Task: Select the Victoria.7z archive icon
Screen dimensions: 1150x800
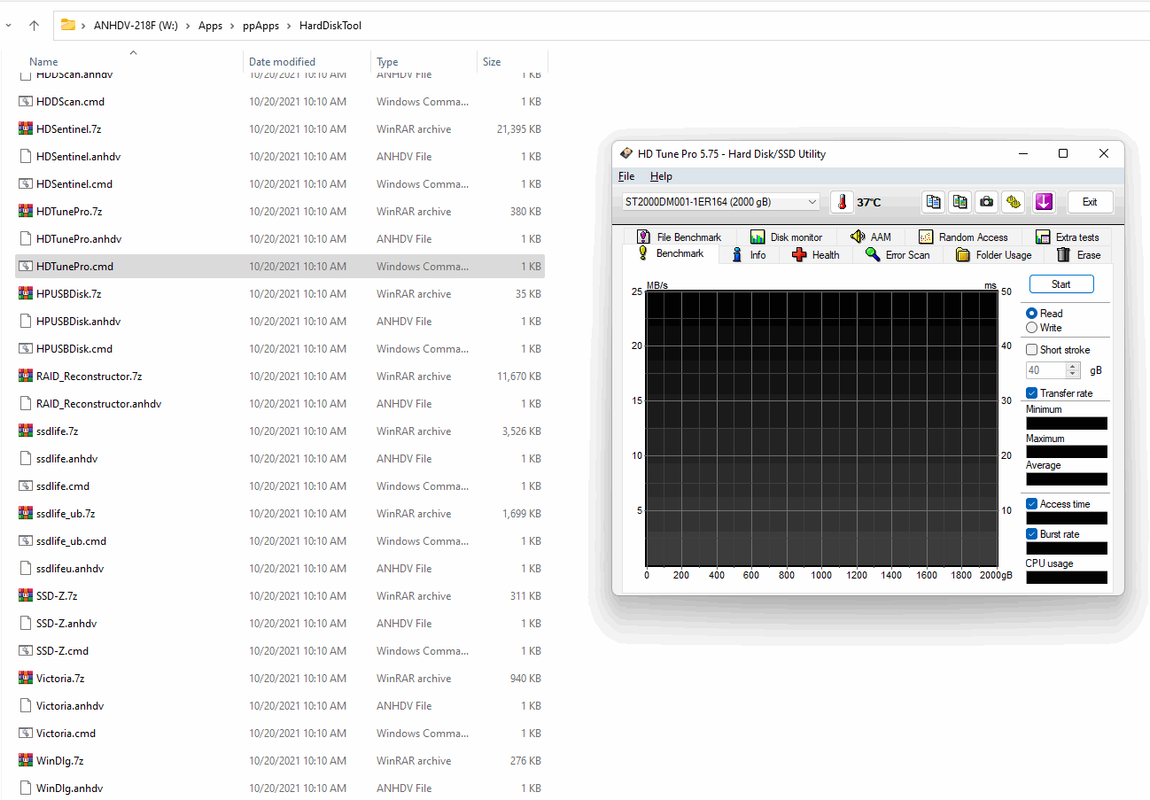Action: pos(25,678)
